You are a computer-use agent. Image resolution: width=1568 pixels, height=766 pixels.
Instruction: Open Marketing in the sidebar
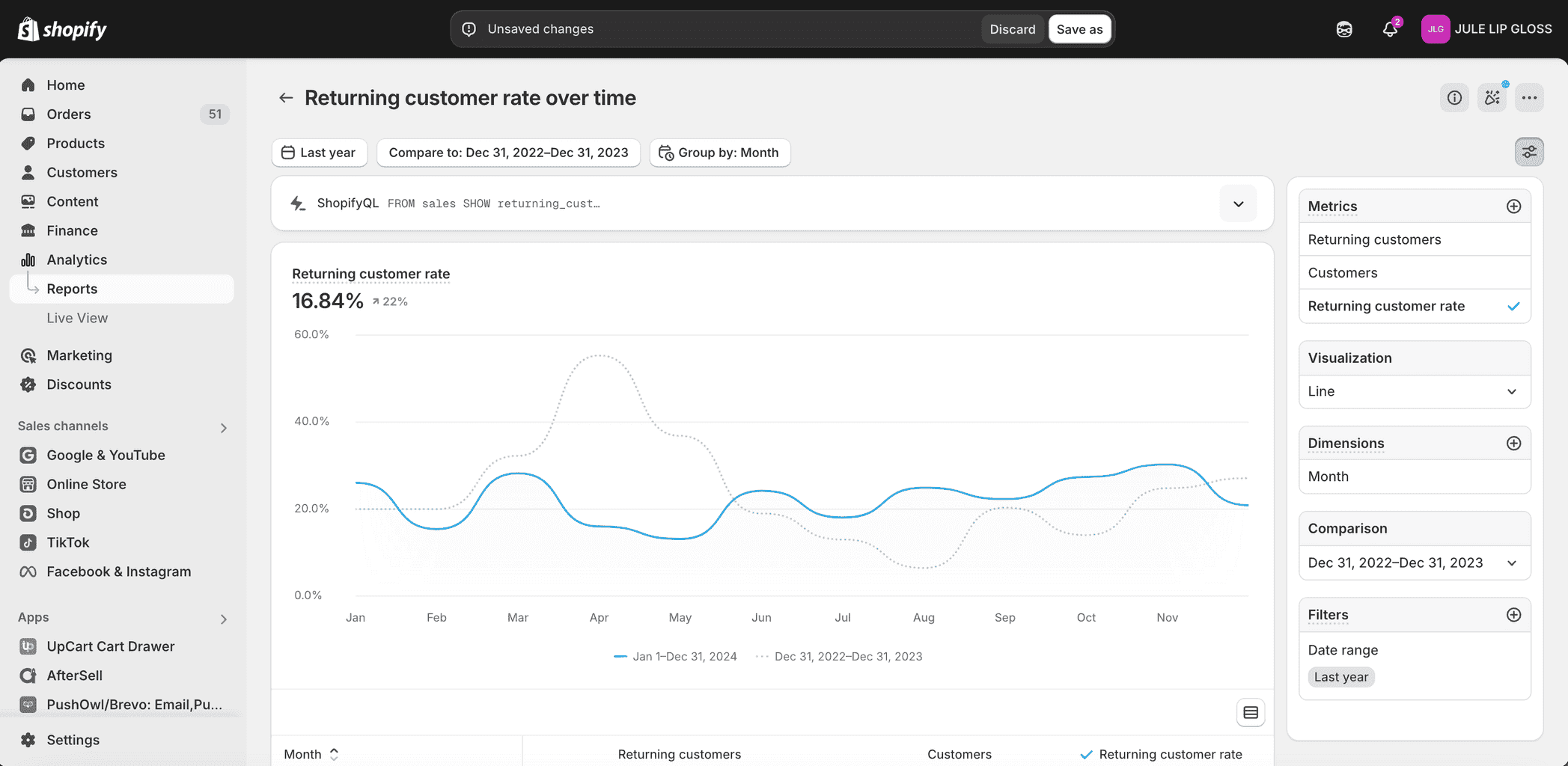[x=121, y=355]
